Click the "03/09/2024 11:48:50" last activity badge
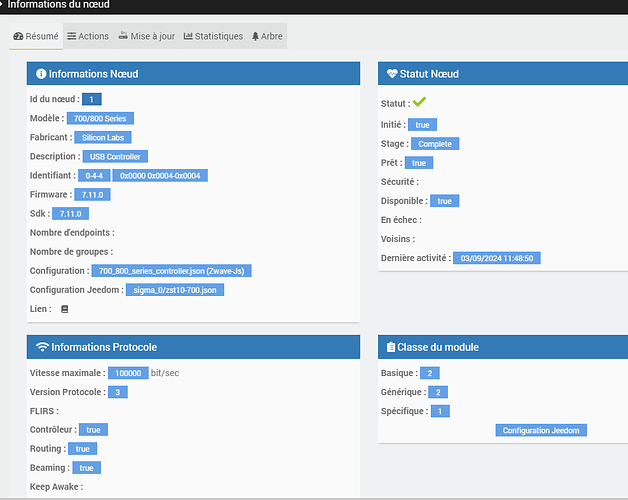The width and height of the screenshot is (628, 500). click(x=497, y=258)
